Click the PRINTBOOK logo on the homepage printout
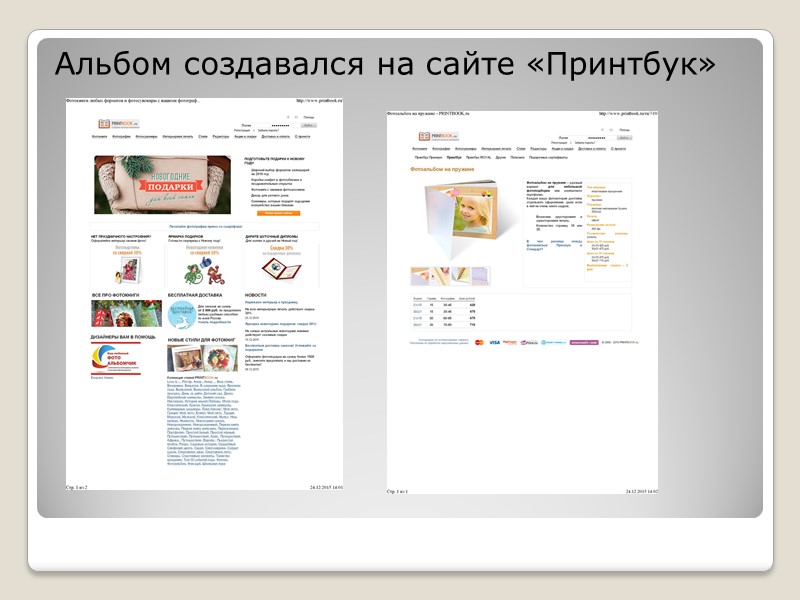The width and height of the screenshot is (800, 600). point(119,124)
